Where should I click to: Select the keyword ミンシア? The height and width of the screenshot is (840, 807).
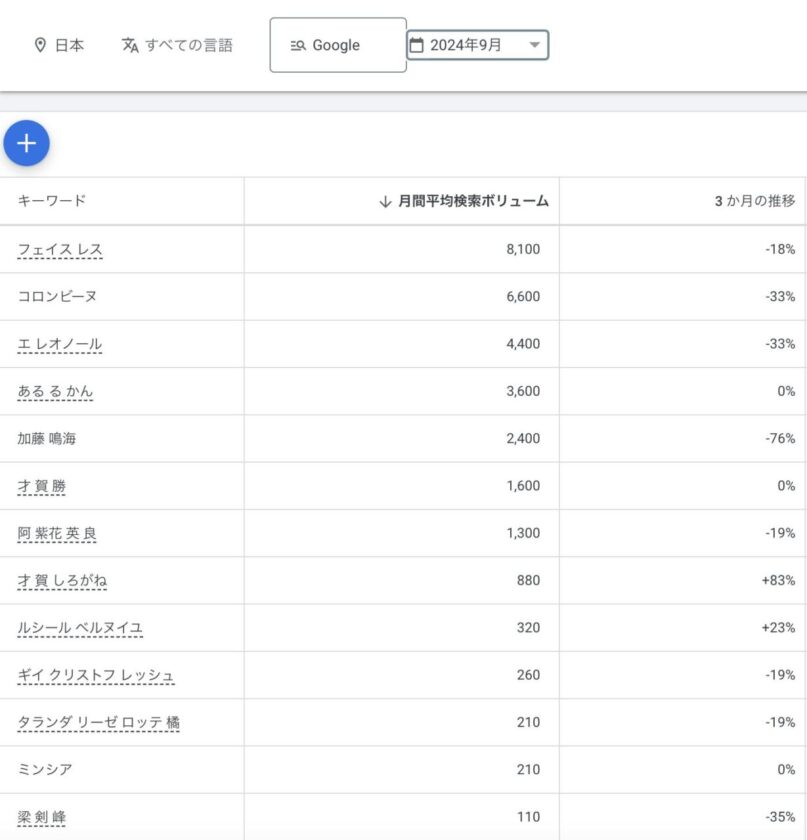point(45,769)
